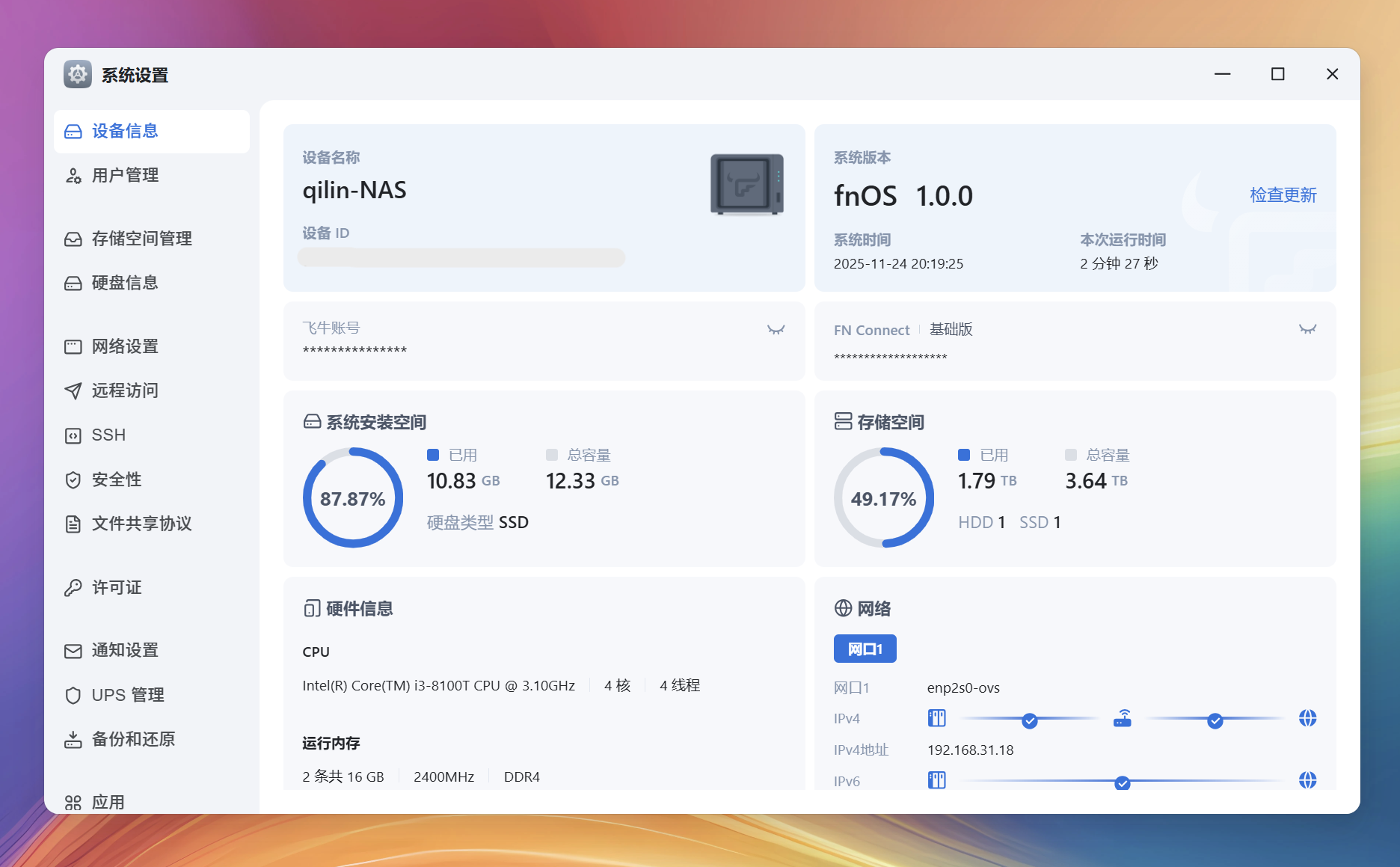1400x867 pixels.
Task: Click the device name qilin-NAS
Action: click(x=354, y=191)
